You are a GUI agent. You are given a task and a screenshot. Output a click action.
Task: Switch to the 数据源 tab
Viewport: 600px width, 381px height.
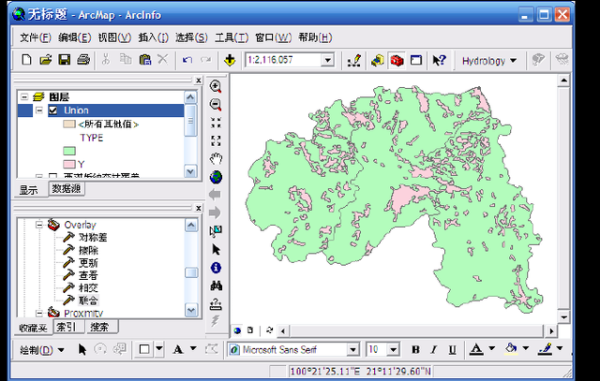66,189
